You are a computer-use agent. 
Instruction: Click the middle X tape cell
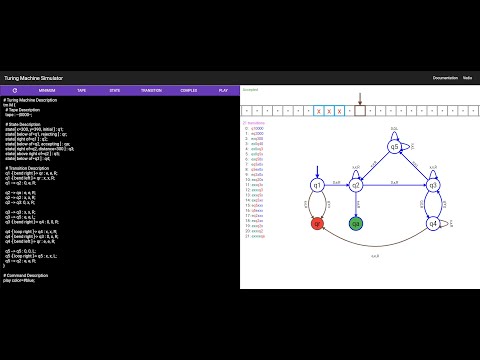tap(329, 111)
